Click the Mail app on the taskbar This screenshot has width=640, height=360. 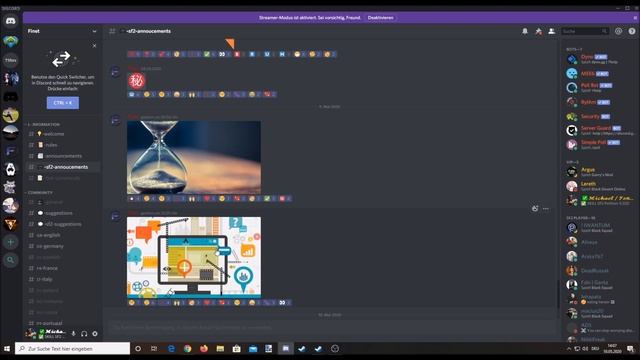point(253,349)
